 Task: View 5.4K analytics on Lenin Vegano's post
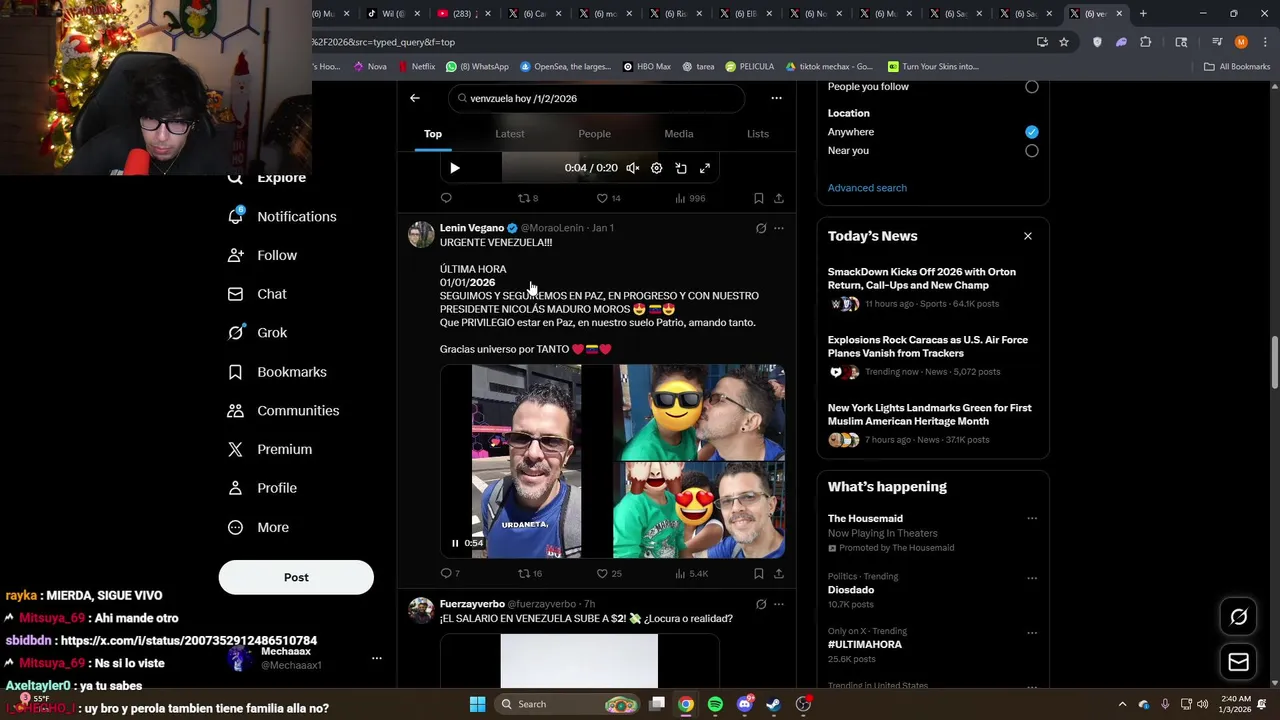(x=691, y=574)
